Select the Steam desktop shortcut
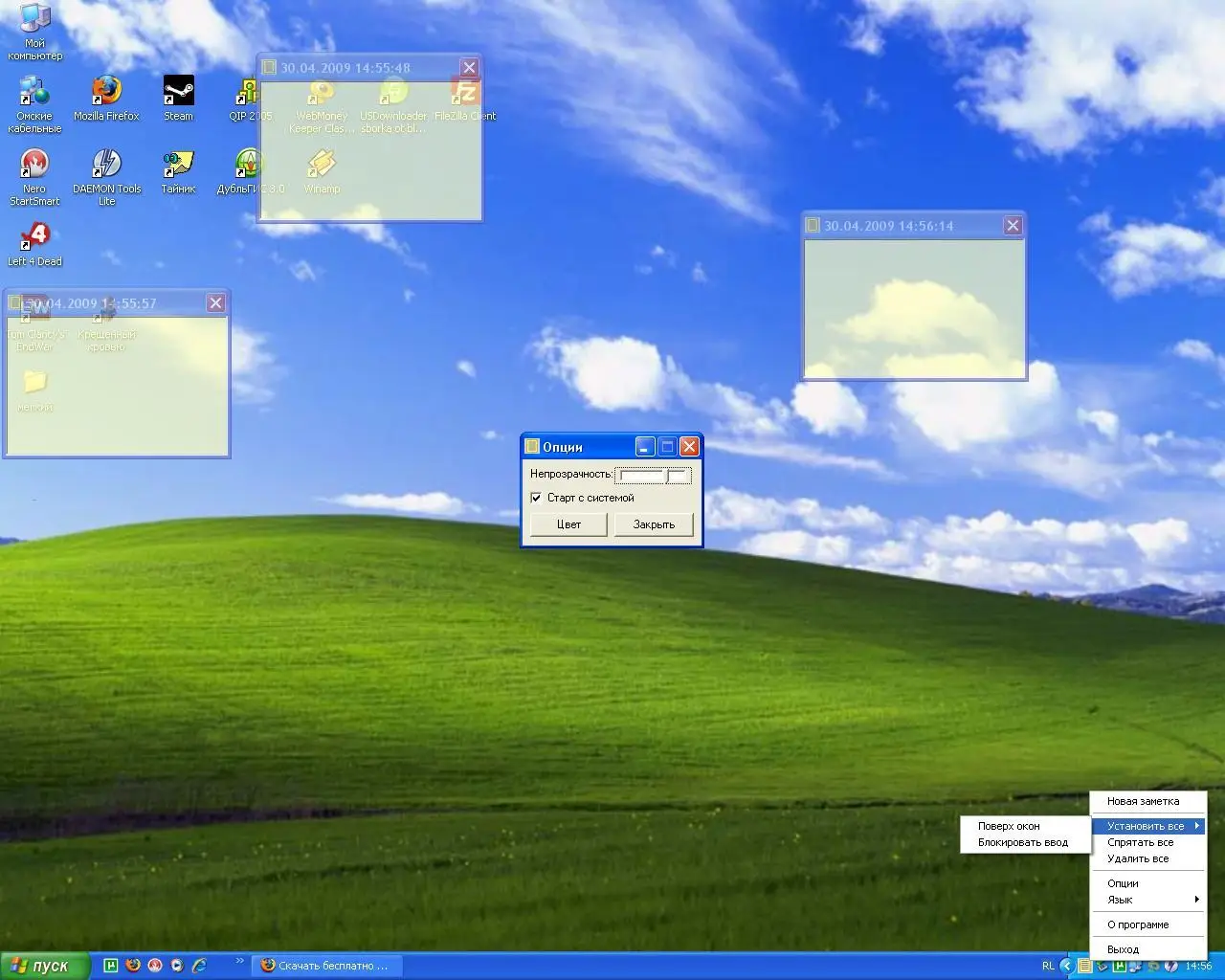The image size is (1225, 980). click(178, 99)
